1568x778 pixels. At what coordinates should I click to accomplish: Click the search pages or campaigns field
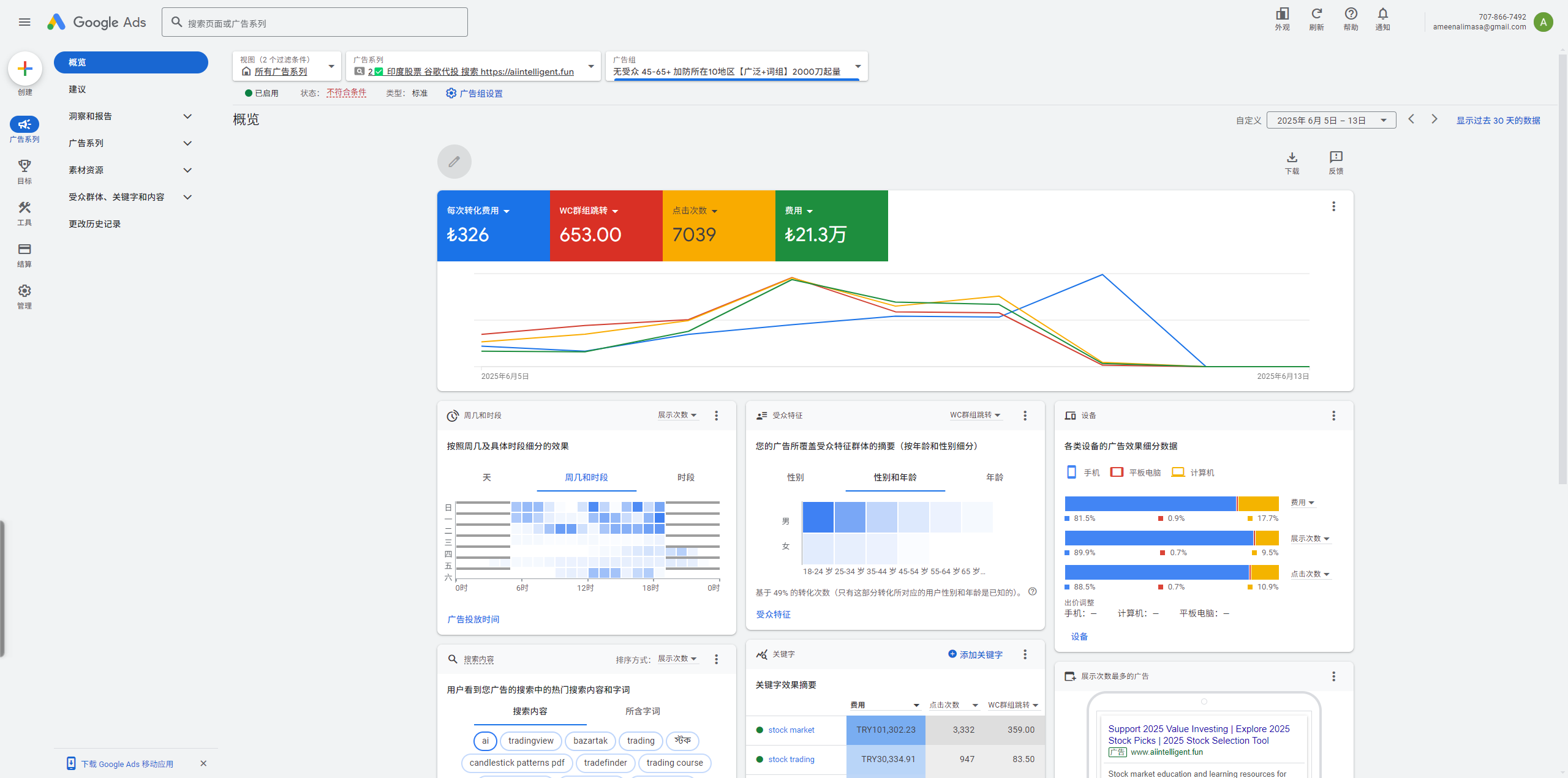(315, 23)
